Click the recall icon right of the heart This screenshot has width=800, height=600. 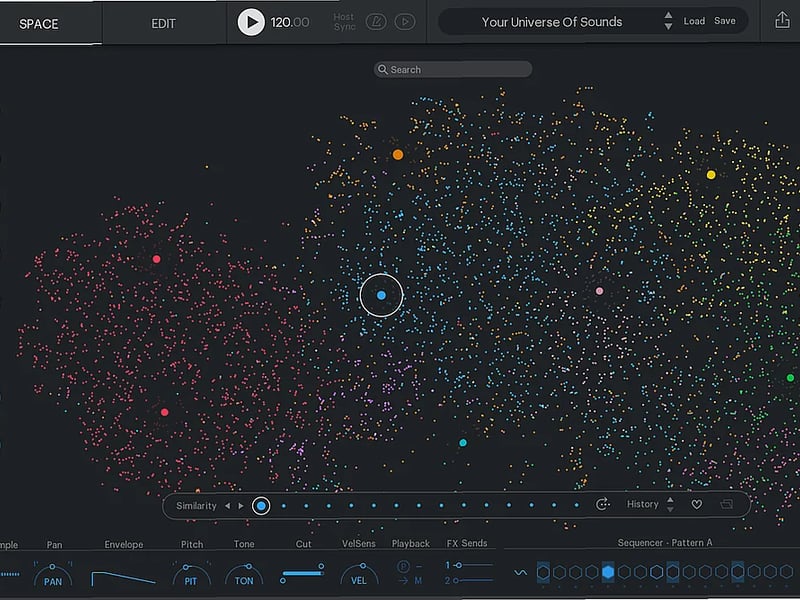click(727, 505)
